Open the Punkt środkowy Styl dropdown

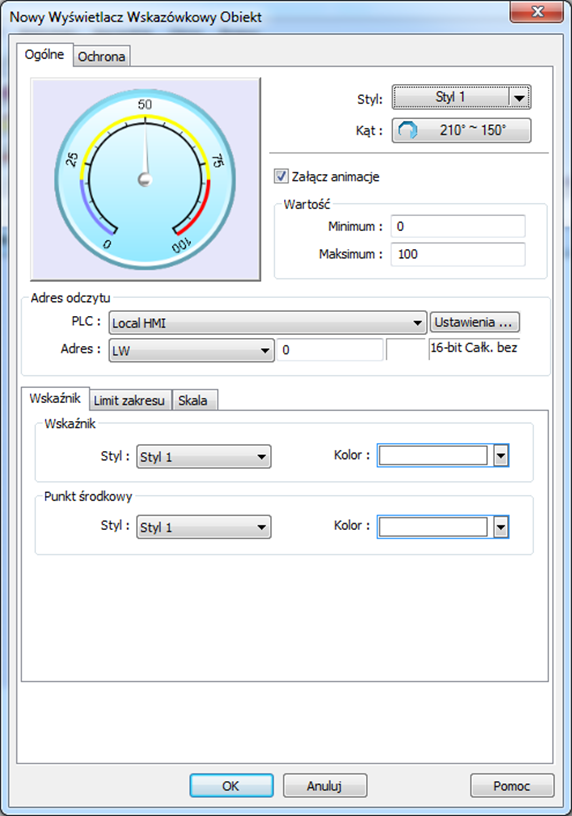coord(204,527)
